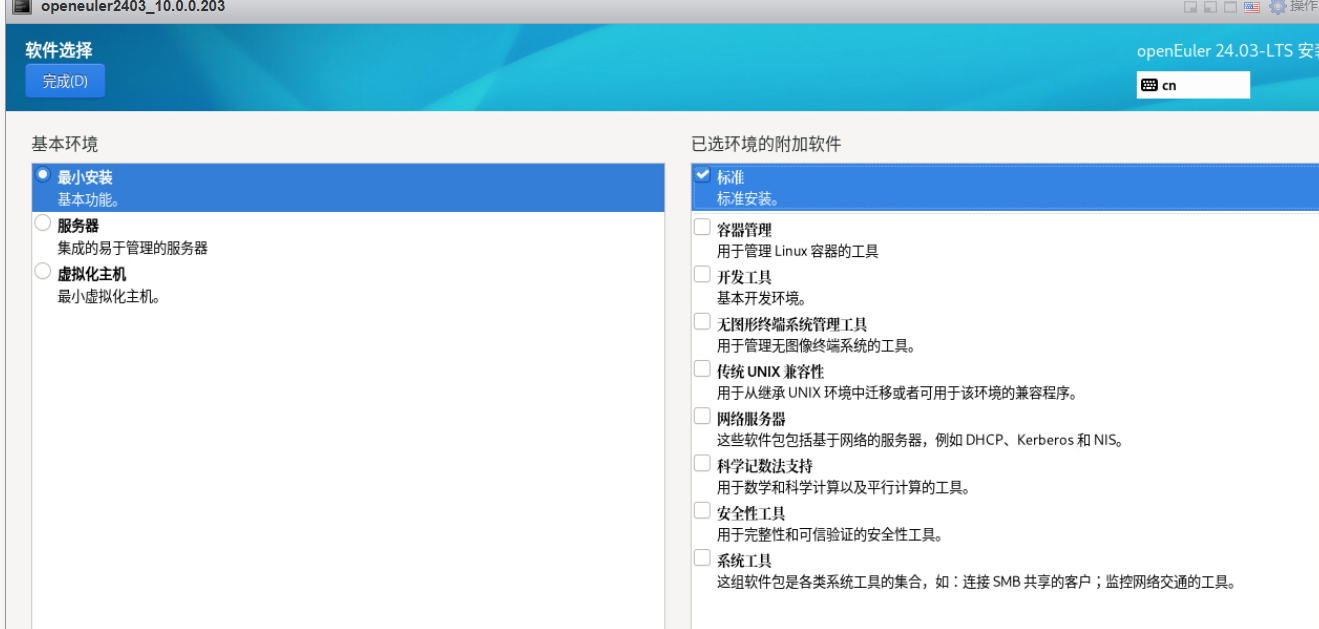Check the 开发工具 checkbox
This screenshot has height=629, width=1319.
pos(702,274)
